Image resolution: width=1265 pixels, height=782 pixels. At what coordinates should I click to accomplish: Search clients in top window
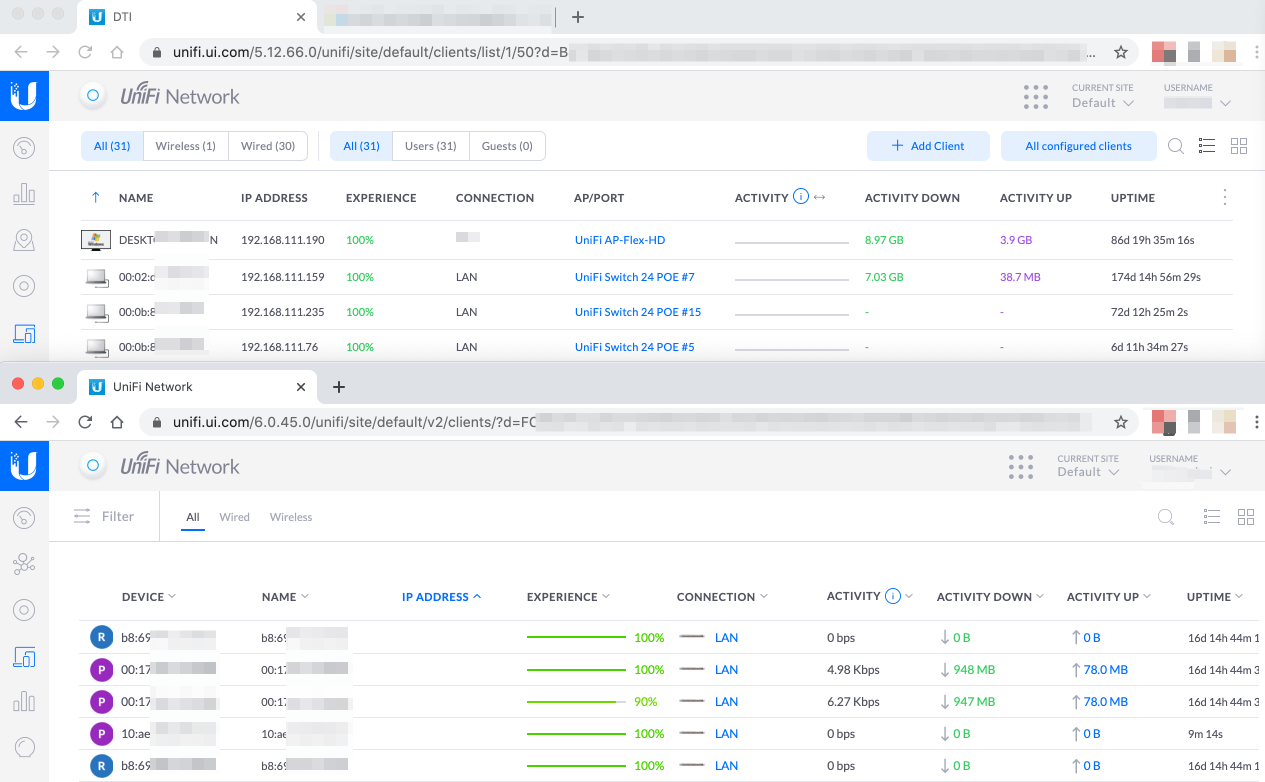click(x=1176, y=146)
